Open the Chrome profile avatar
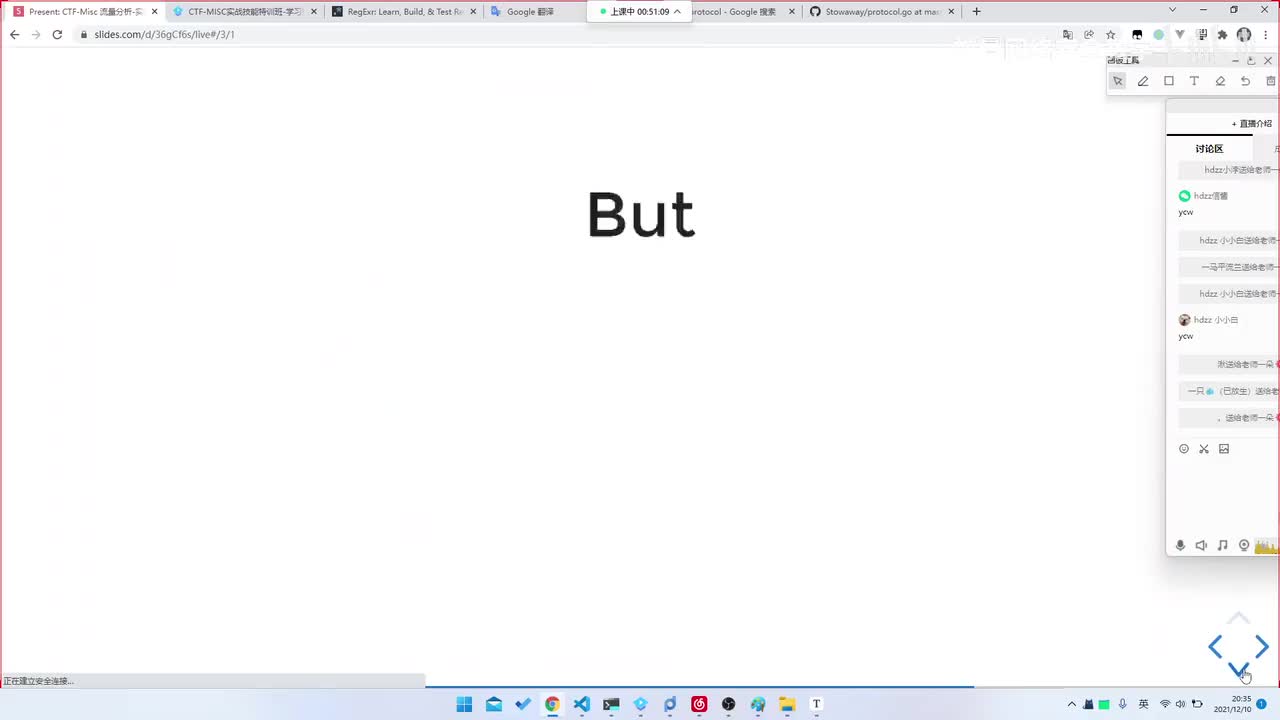1280x720 pixels. coord(1244,34)
